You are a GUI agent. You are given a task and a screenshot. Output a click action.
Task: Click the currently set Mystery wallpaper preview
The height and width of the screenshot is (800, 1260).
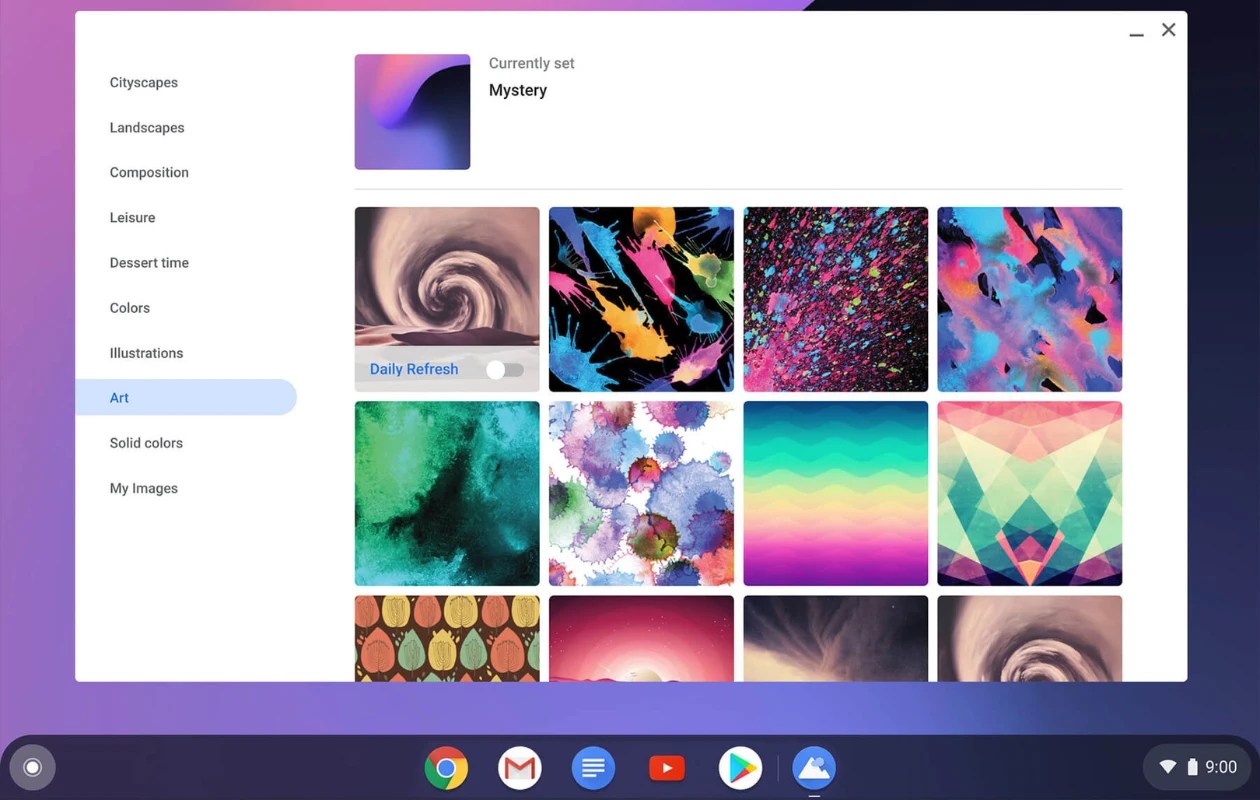point(412,111)
